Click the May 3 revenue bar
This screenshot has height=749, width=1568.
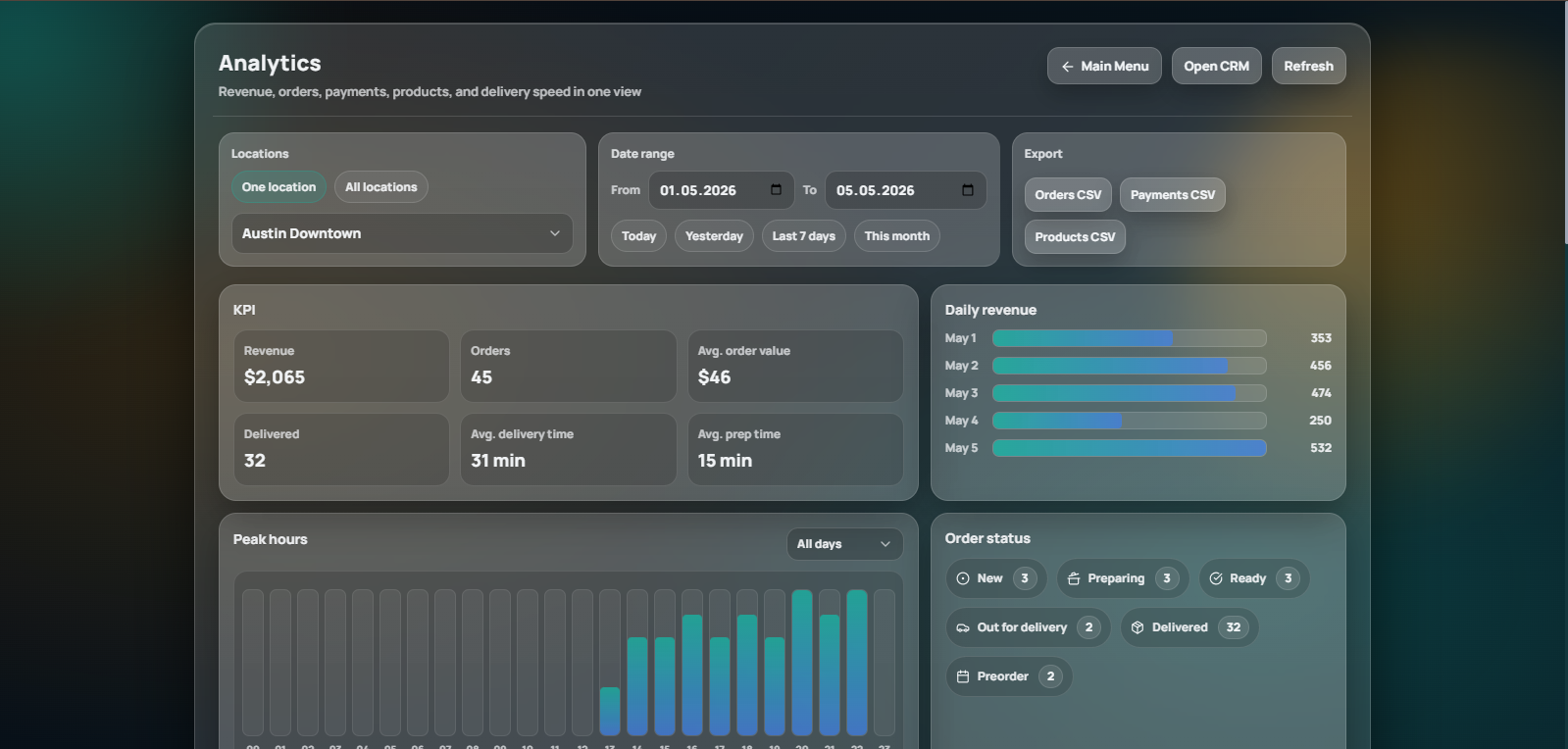pos(1129,393)
